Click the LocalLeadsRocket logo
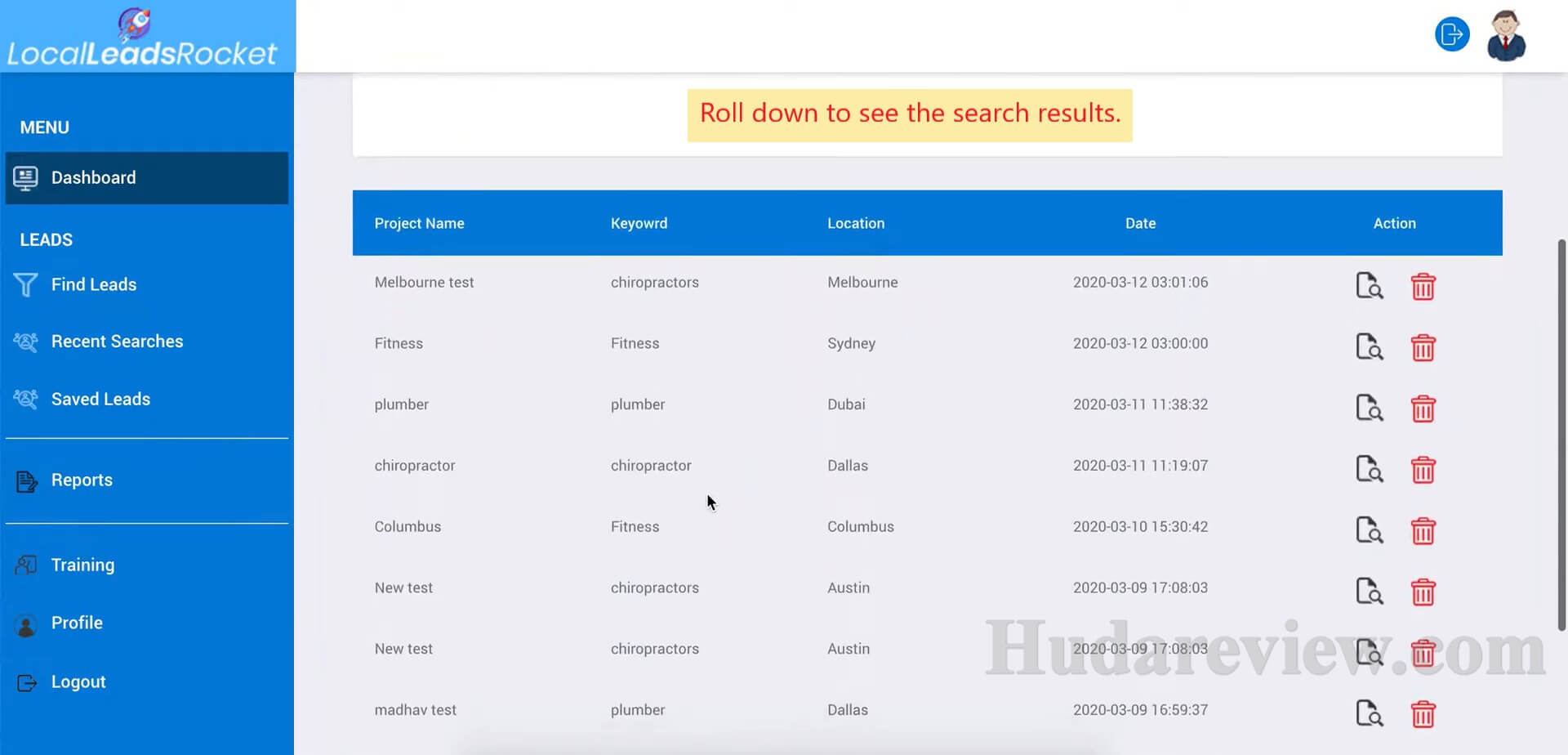Screen dimensions: 1568x755 143,38
